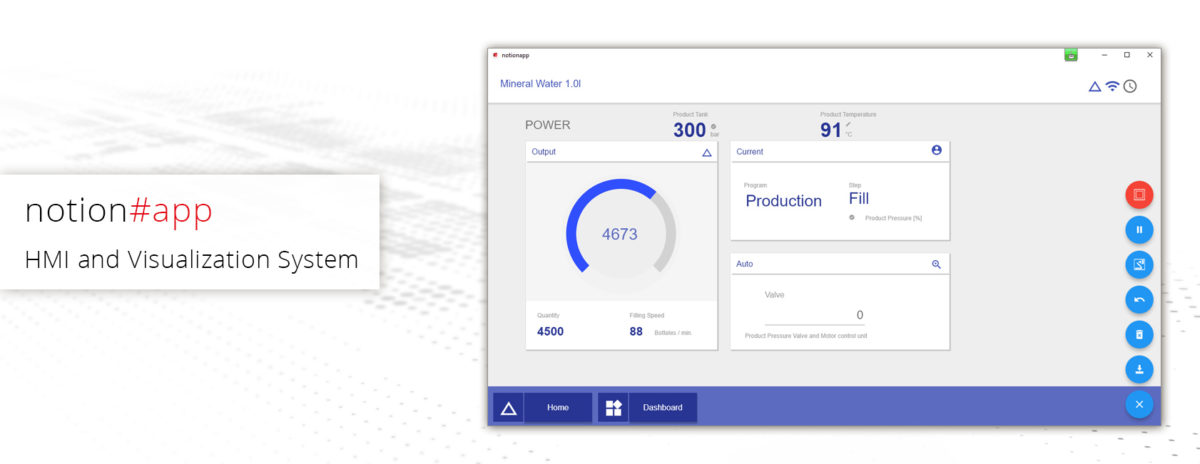Click the blue undo arrow button

coord(1139,299)
